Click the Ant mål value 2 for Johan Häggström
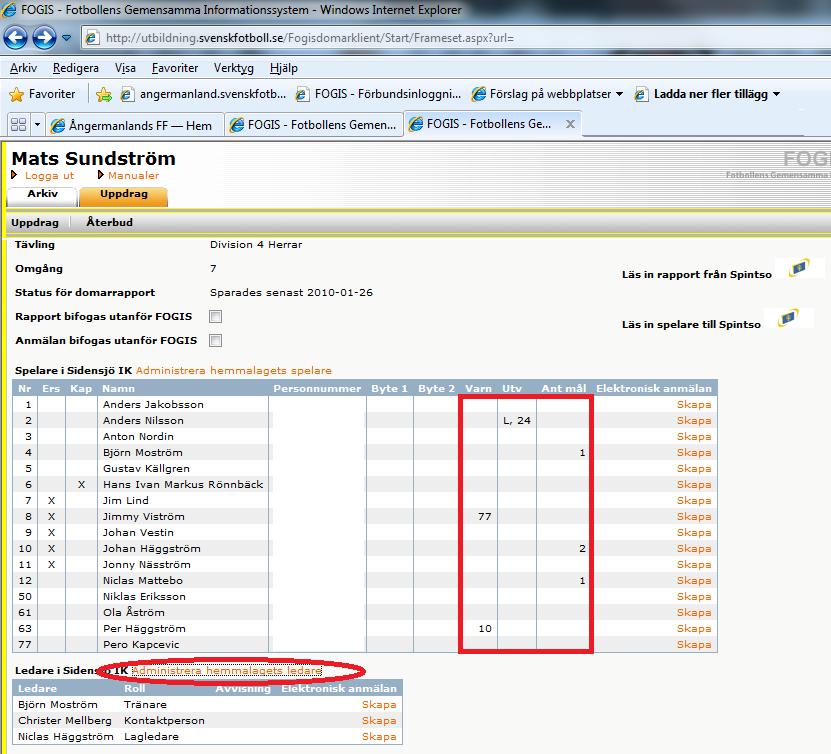Image resolution: width=831 pixels, height=754 pixels. pyautogui.click(x=582, y=548)
